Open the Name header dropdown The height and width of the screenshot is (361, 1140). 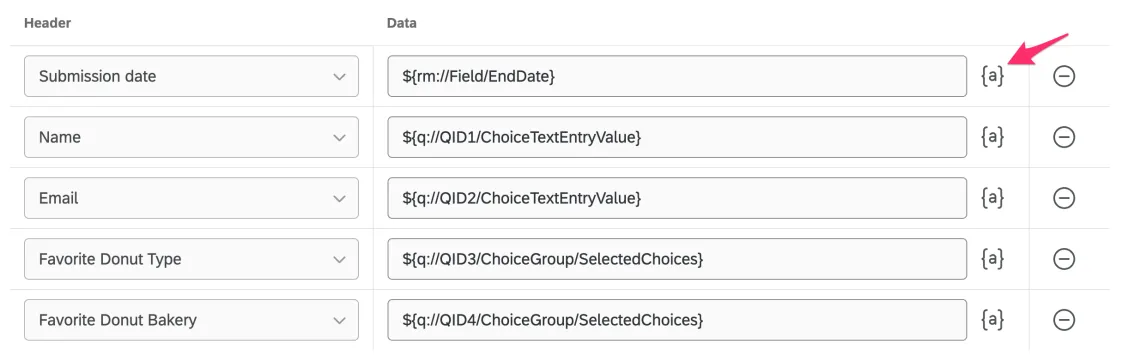click(x=191, y=137)
